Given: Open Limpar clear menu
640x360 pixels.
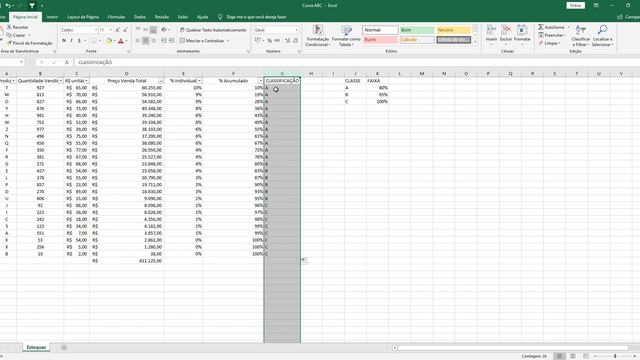Looking at the screenshot, I should pyautogui.click(x=549, y=43).
